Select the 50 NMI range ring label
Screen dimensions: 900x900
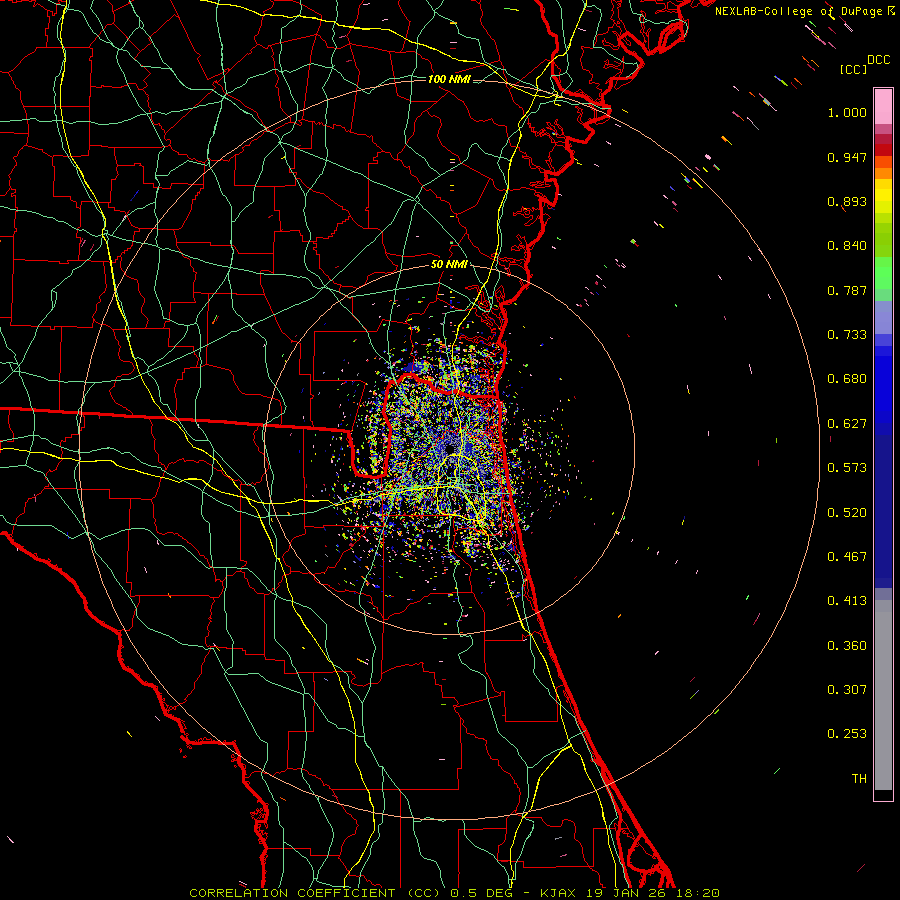tap(449, 265)
